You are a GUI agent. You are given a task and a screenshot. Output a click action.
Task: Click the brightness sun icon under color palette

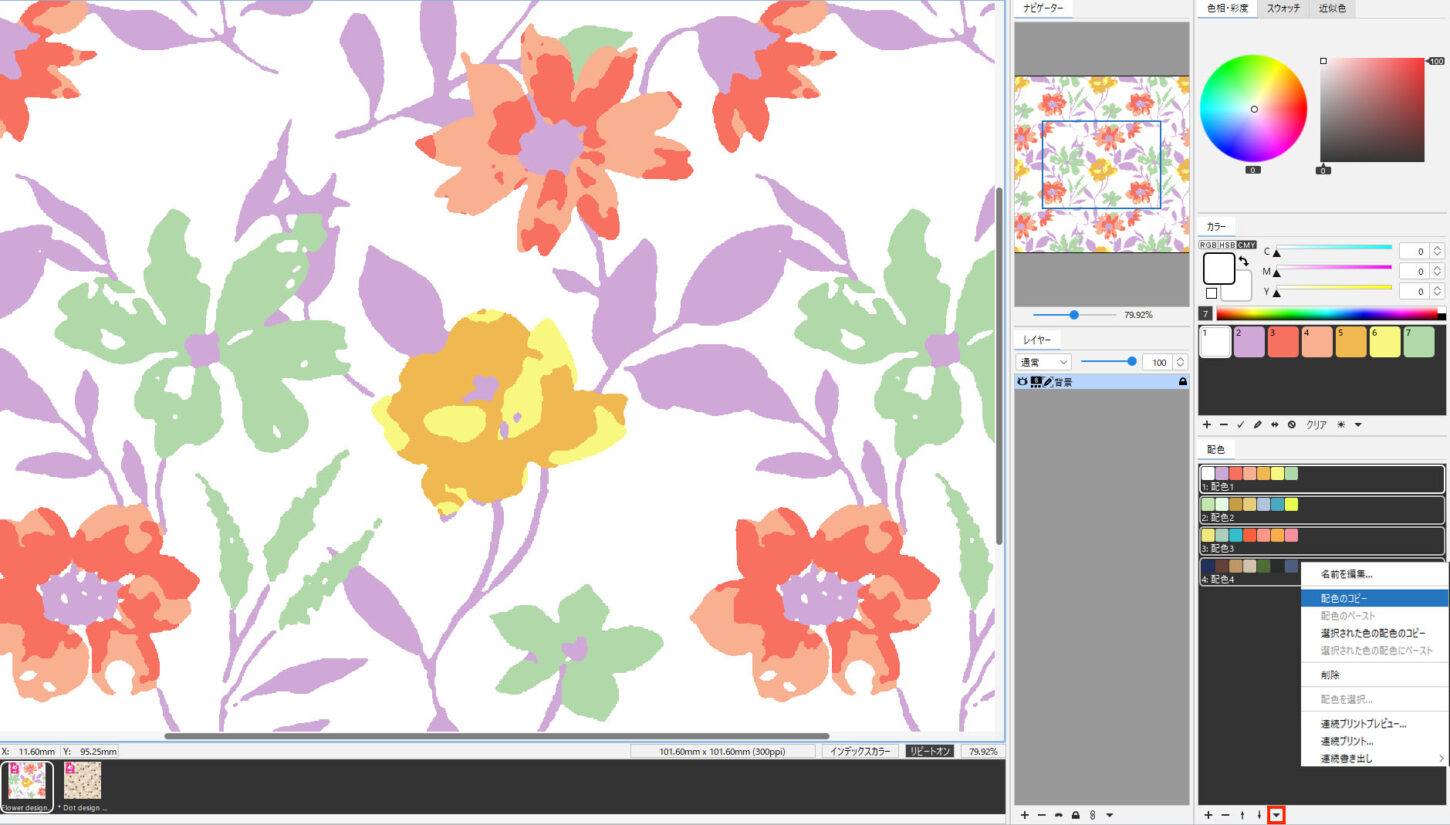[x=1341, y=425]
